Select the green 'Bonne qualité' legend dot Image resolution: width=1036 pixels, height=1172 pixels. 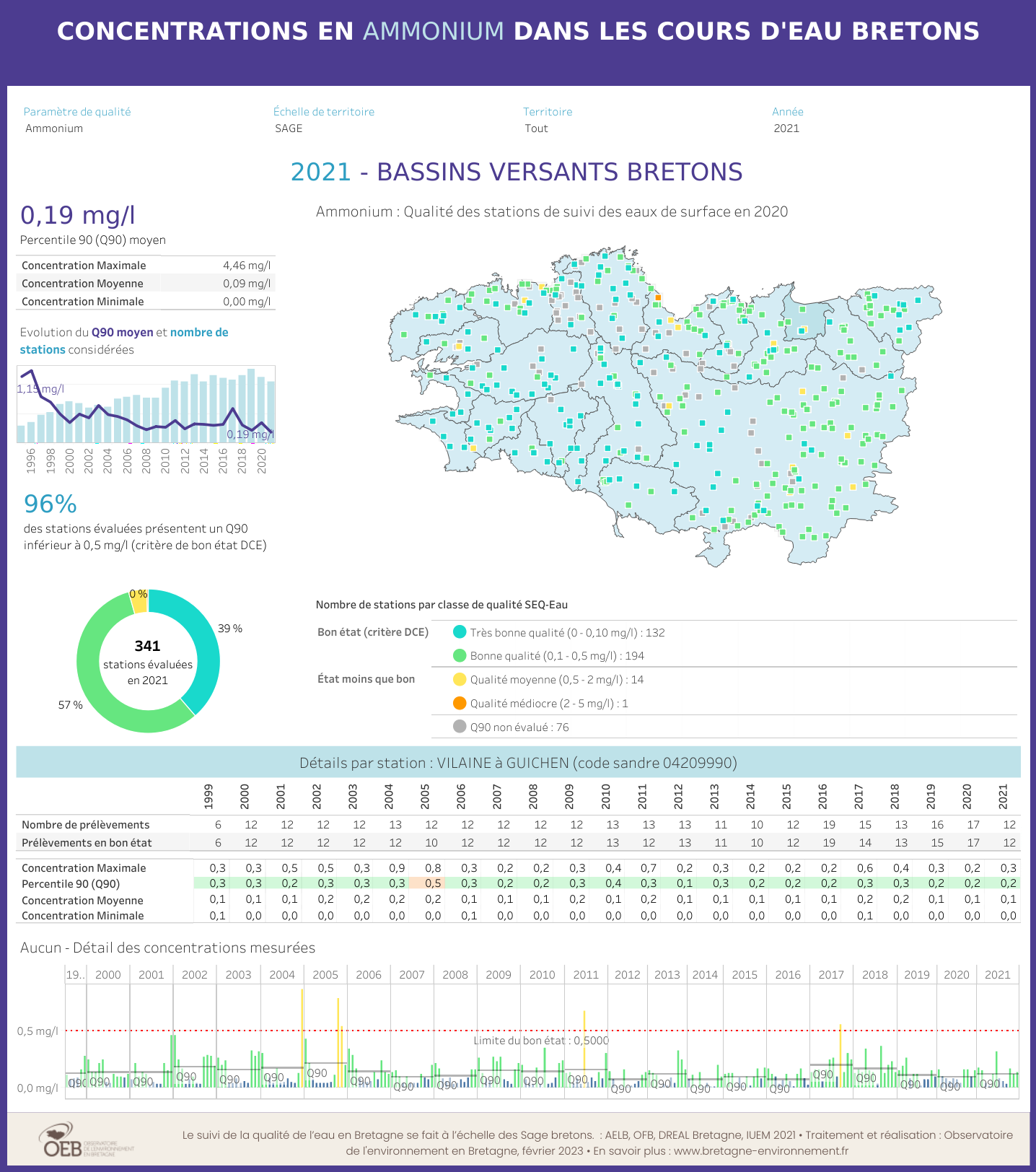(460, 656)
